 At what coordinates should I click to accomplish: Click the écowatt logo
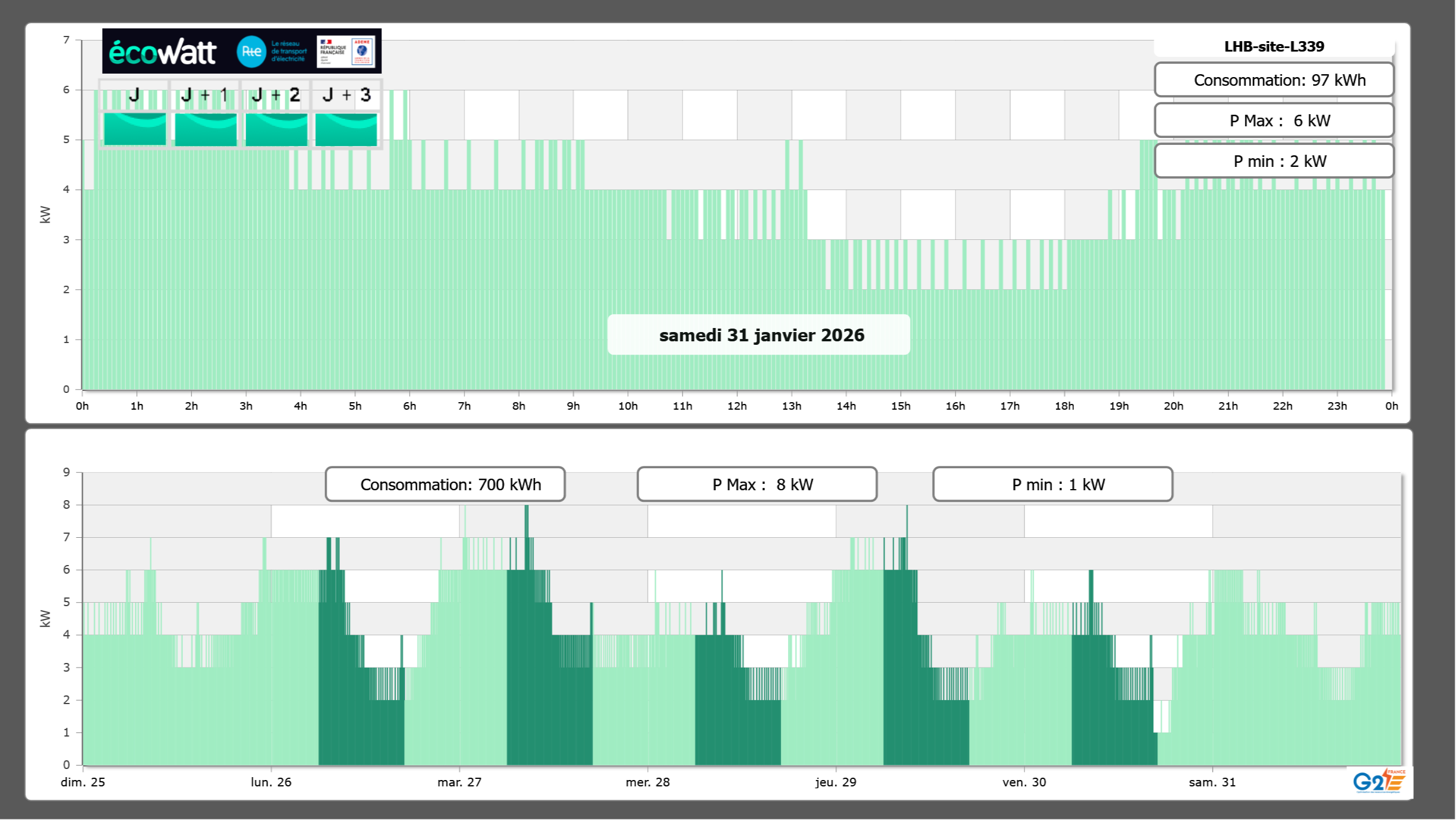pos(162,52)
